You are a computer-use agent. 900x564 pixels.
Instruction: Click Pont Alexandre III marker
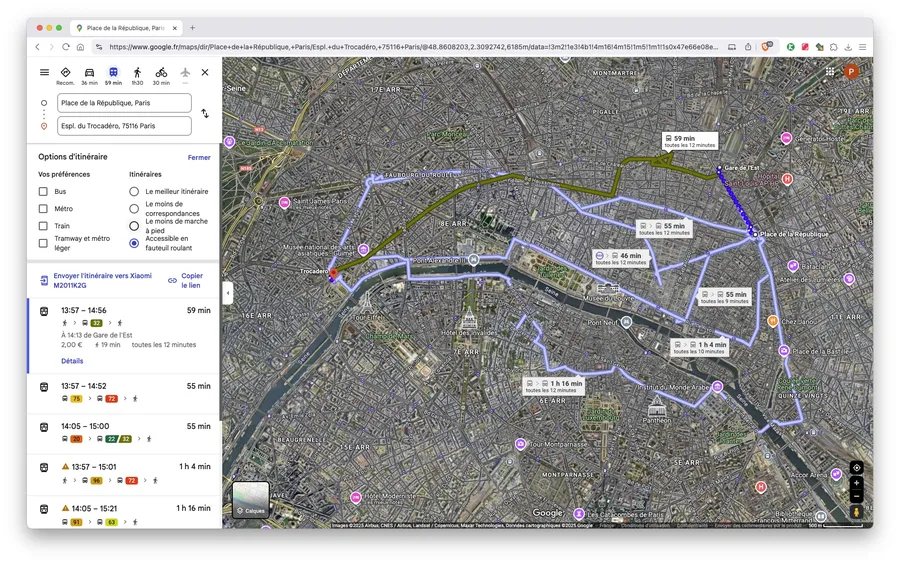pyautogui.click(x=474, y=259)
